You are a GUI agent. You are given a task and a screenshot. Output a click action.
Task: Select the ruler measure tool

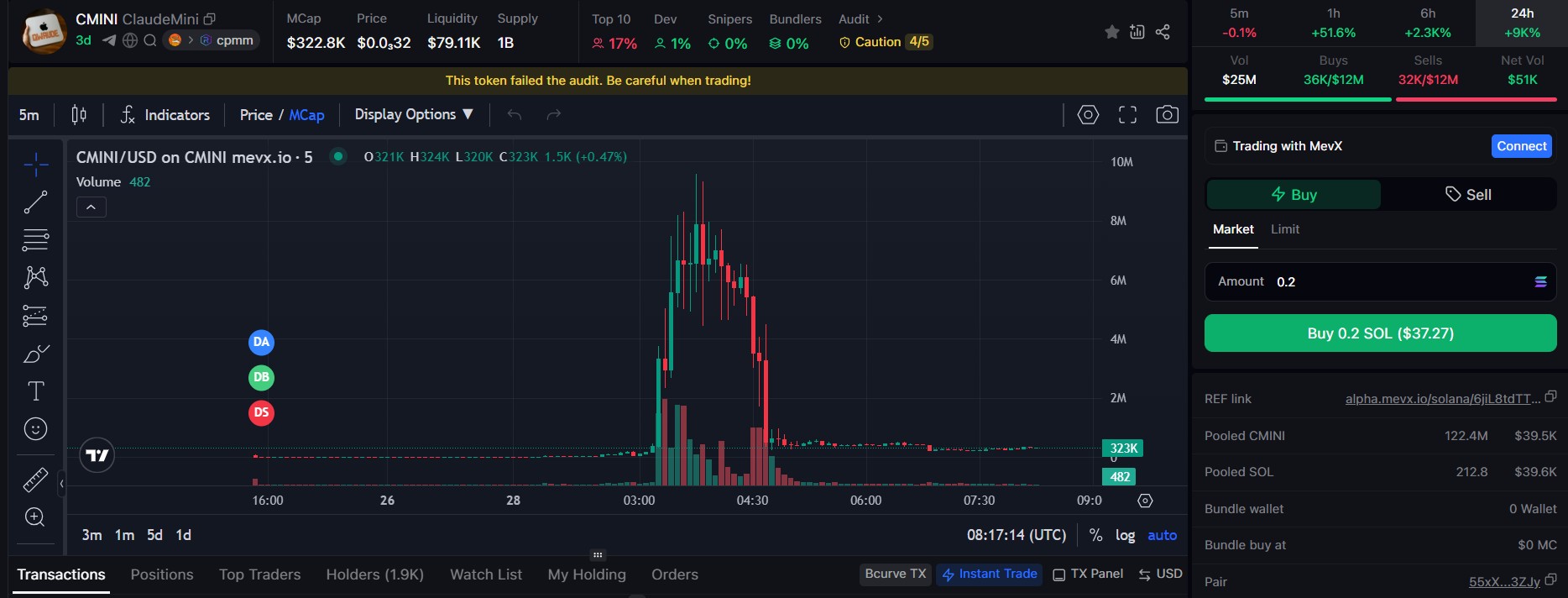click(x=35, y=480)
